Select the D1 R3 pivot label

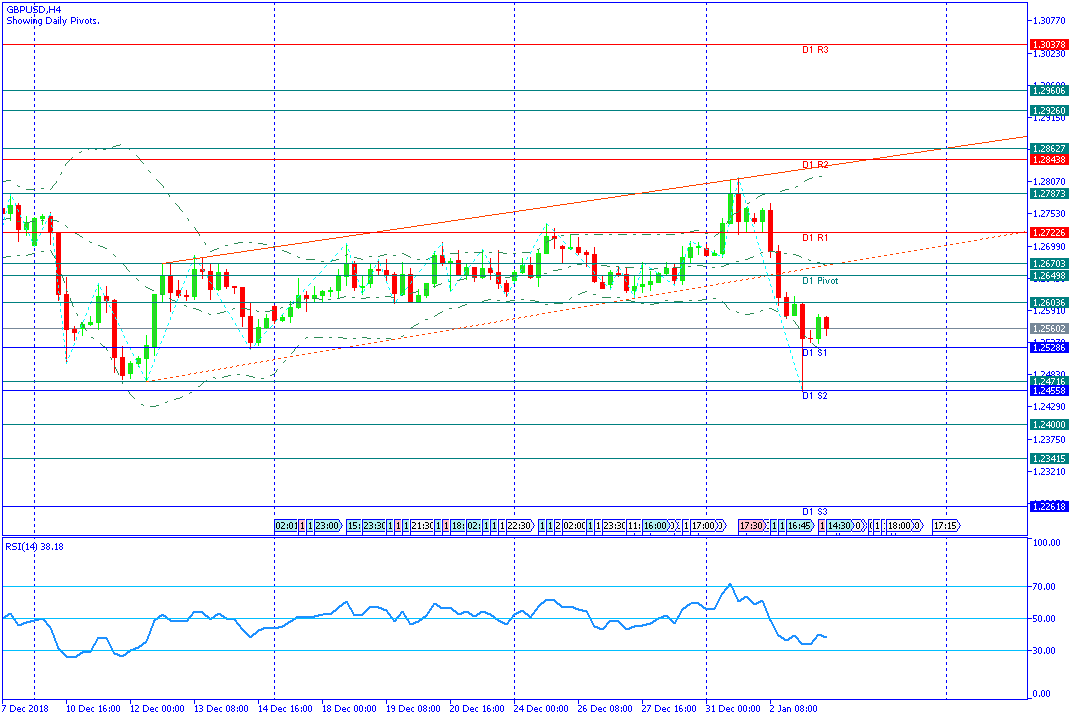click(816, 50)
